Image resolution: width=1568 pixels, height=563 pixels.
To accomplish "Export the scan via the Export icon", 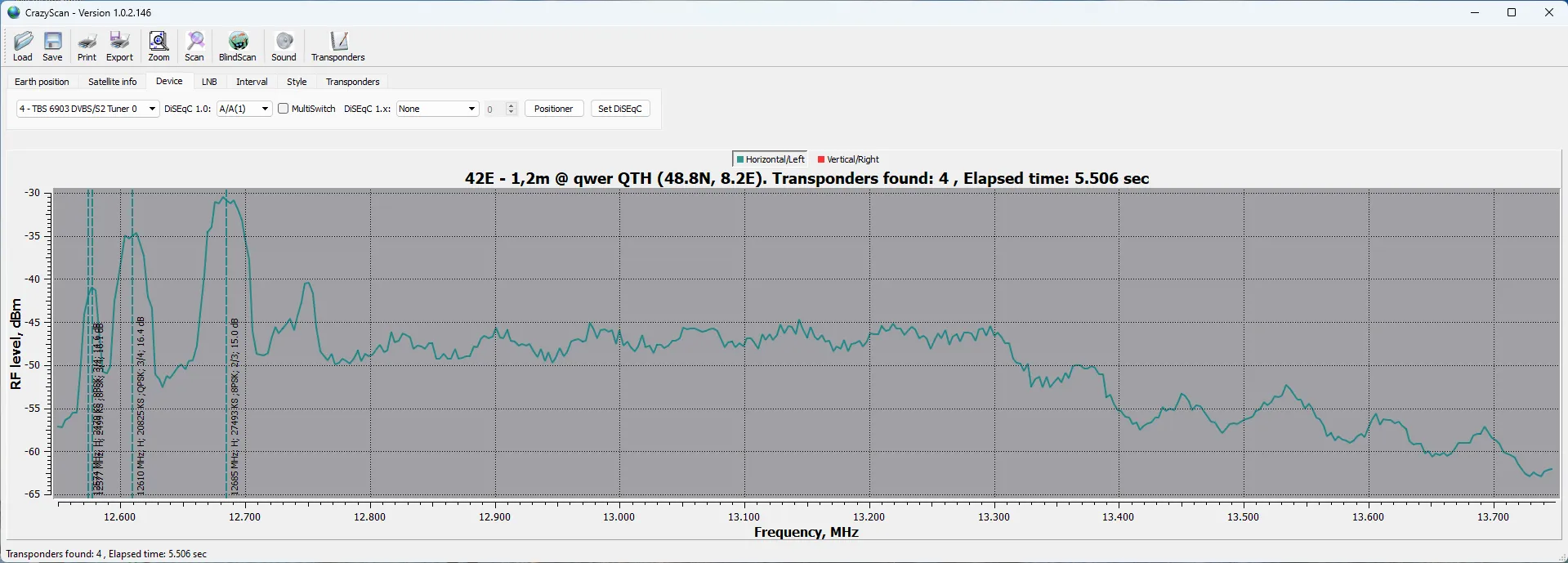I will click(x=119, y=46).
